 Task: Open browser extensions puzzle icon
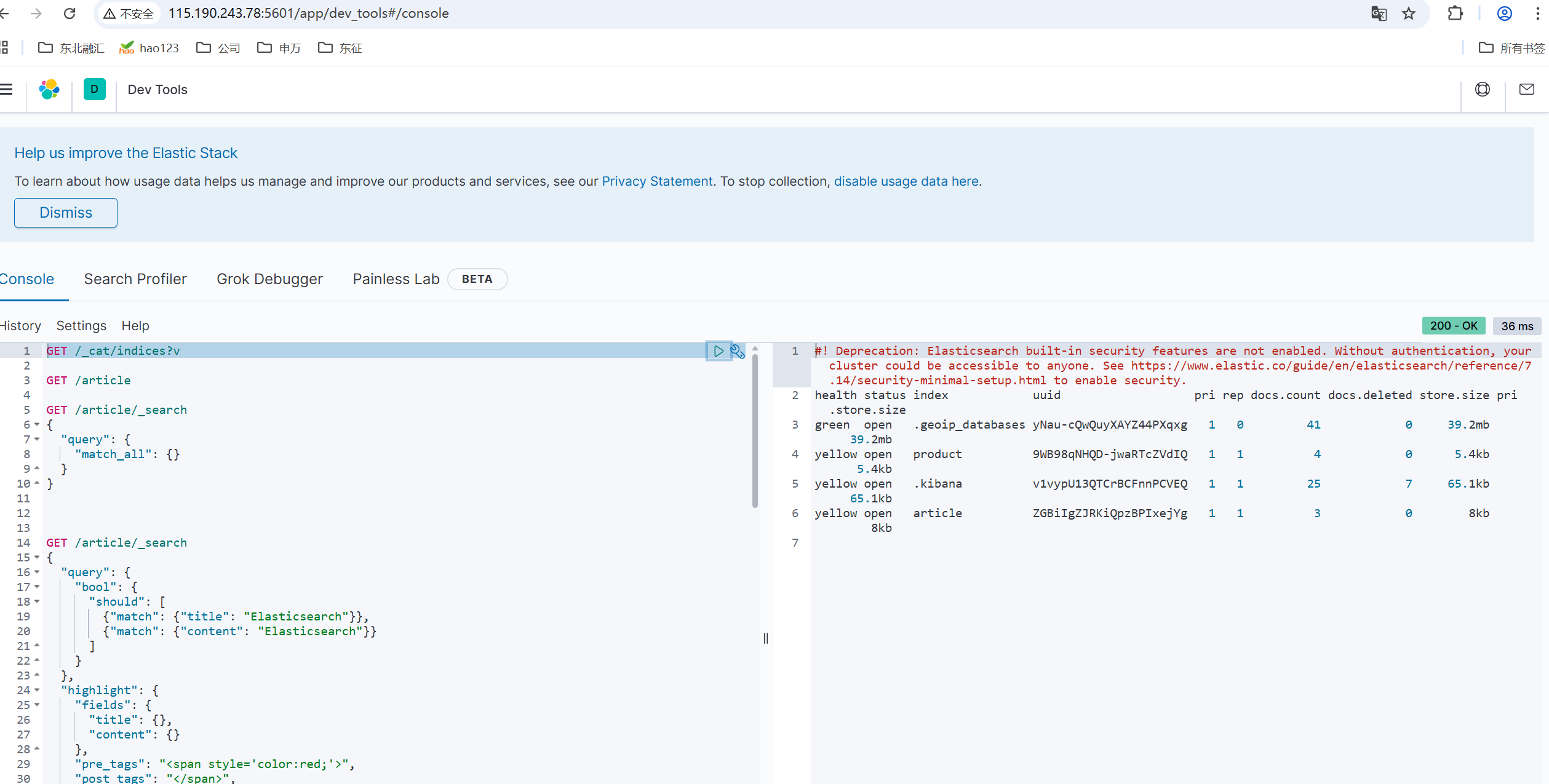[x=1455, y=14]
